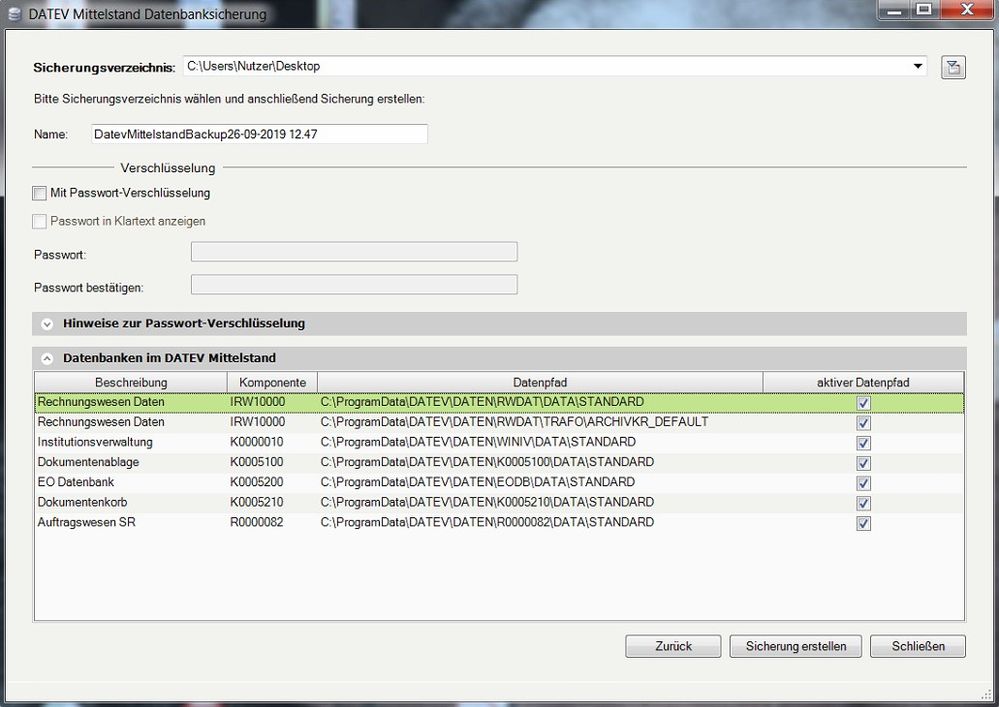Enable Mit Passwort-Verschlüsselung checkbox
999x707 pixels.
tap(40, 193)
